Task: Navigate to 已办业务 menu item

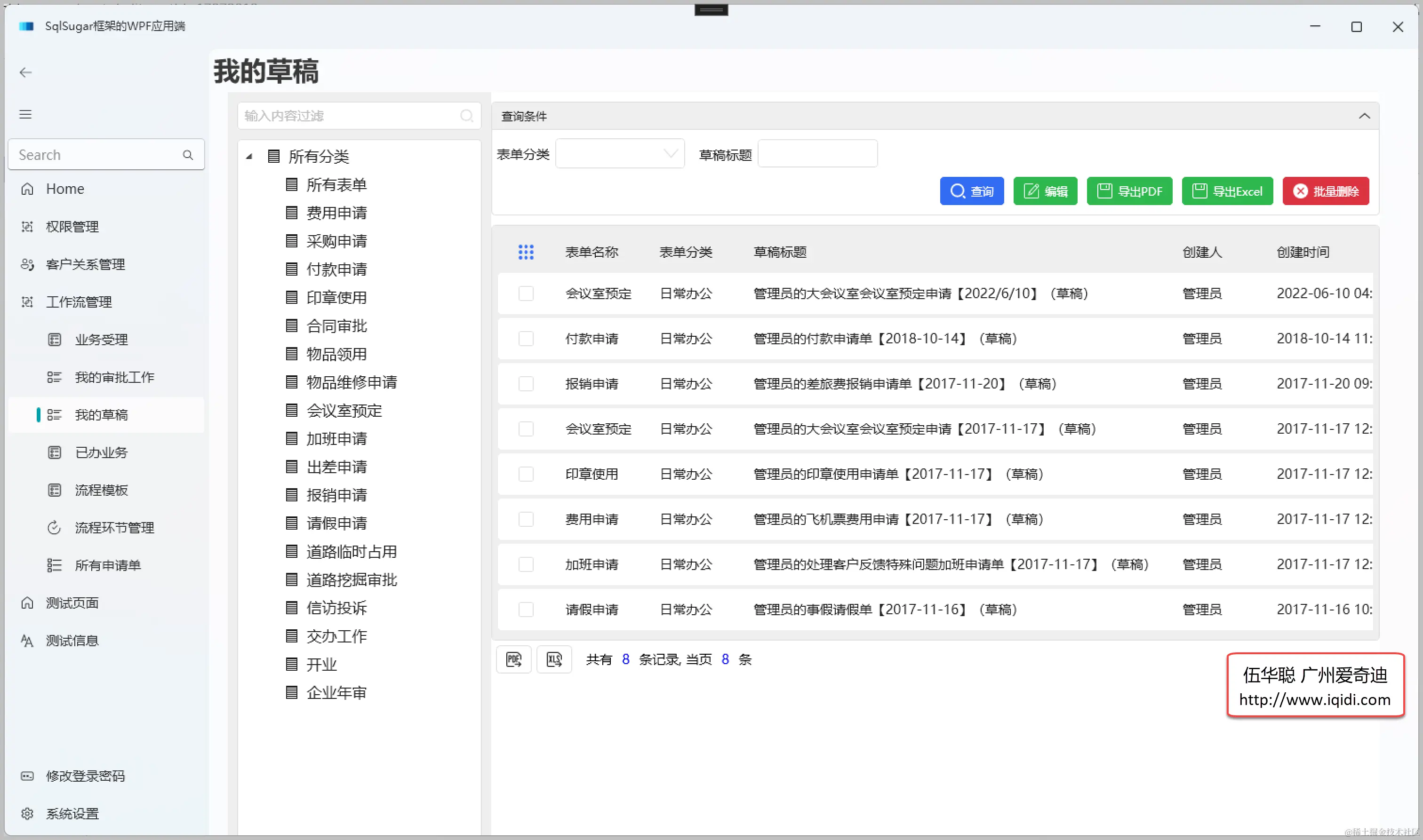Action: 101,452
